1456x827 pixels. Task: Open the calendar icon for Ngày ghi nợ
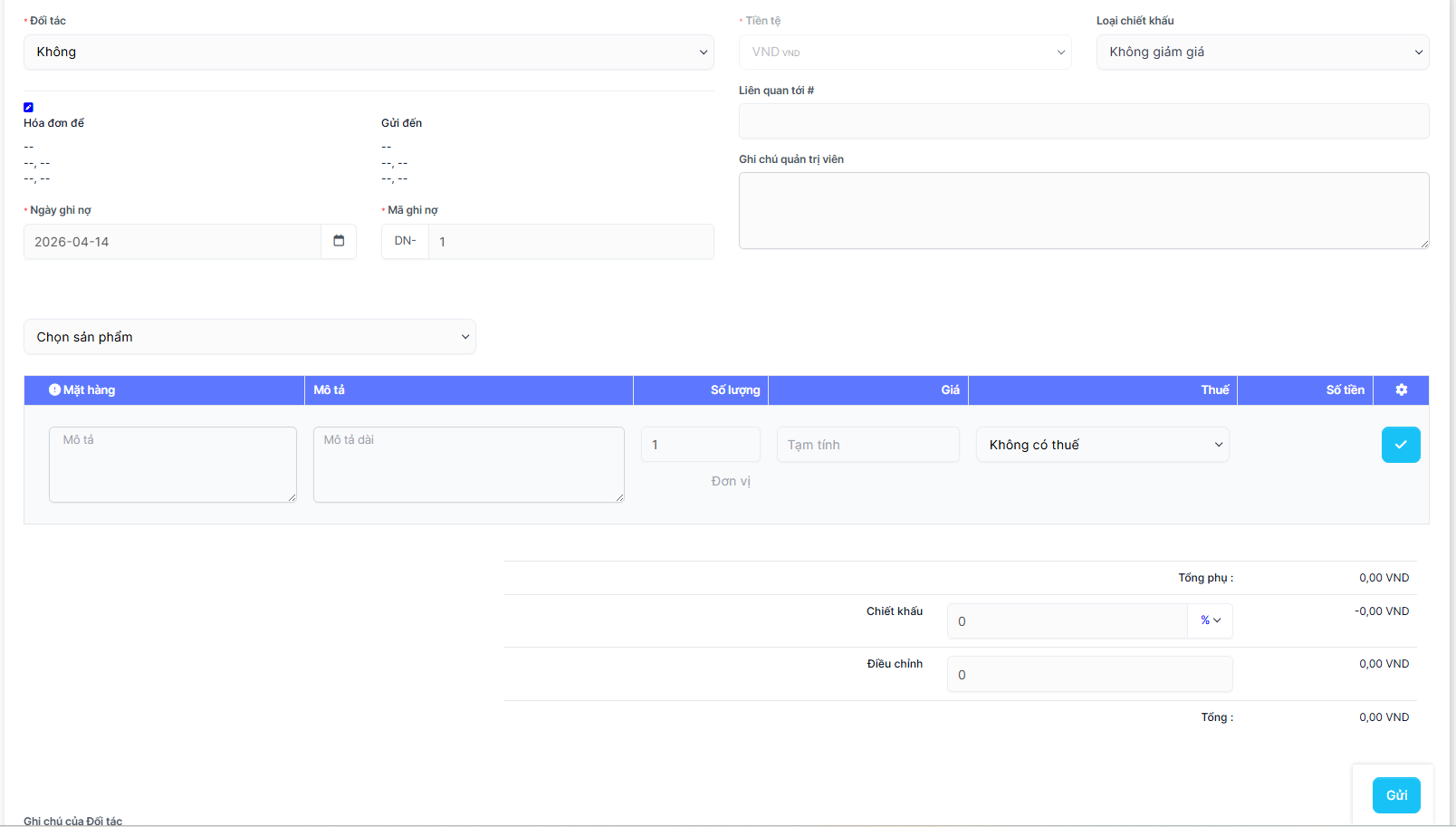tap(339, 241)
